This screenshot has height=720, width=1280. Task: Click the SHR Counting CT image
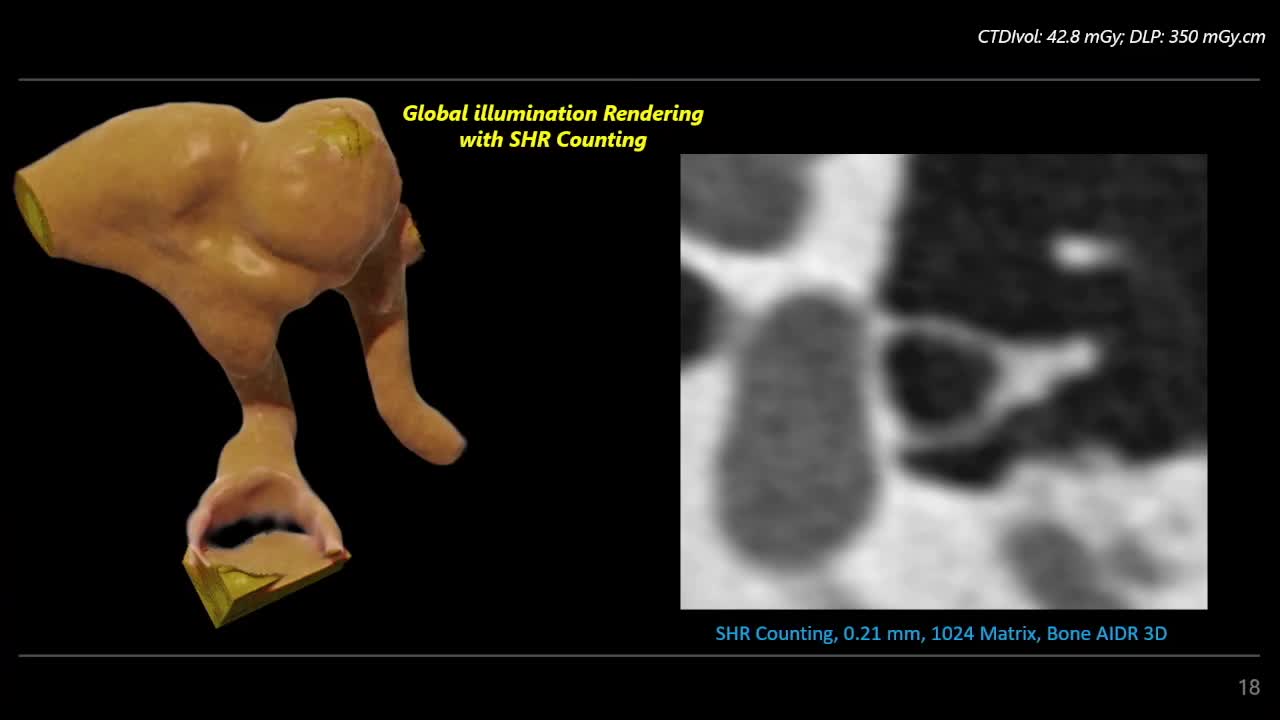[x=943, y=381]
